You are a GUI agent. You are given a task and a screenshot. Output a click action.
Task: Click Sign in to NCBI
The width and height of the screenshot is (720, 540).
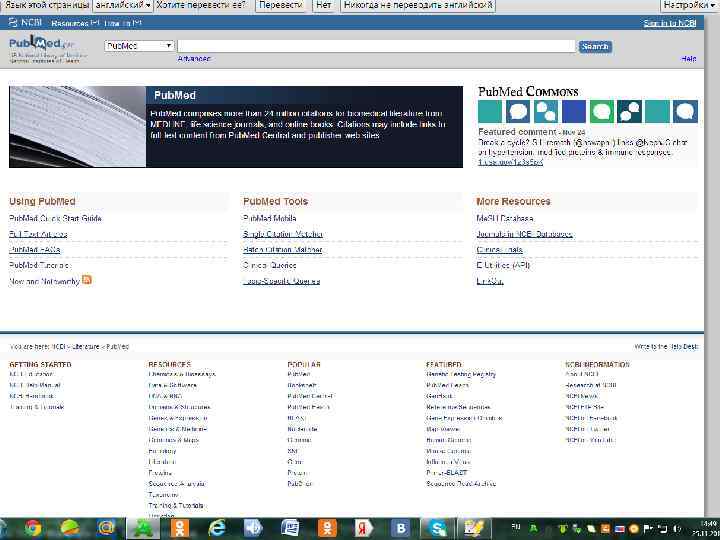click(669, 23)
